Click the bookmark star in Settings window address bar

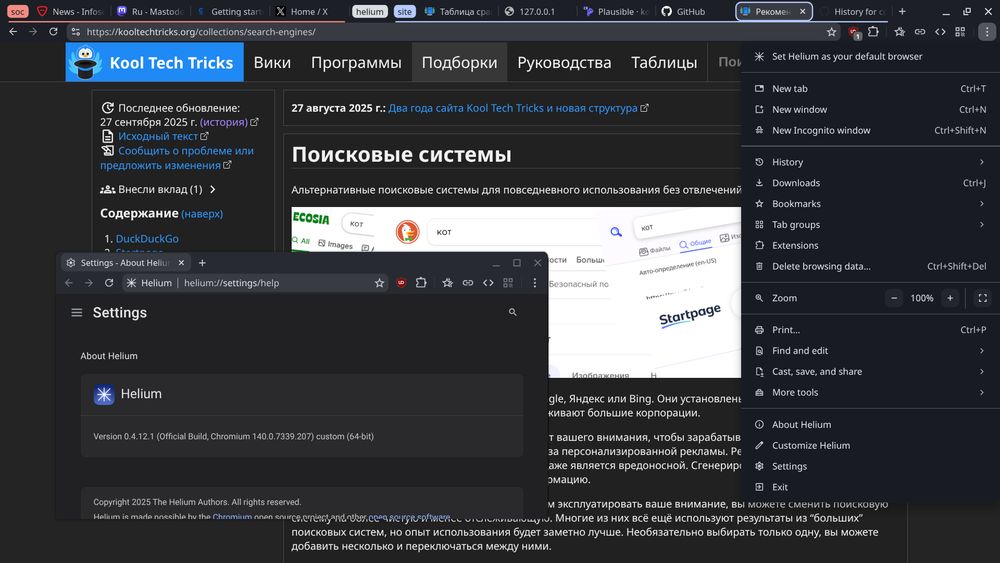pos(379,282)
